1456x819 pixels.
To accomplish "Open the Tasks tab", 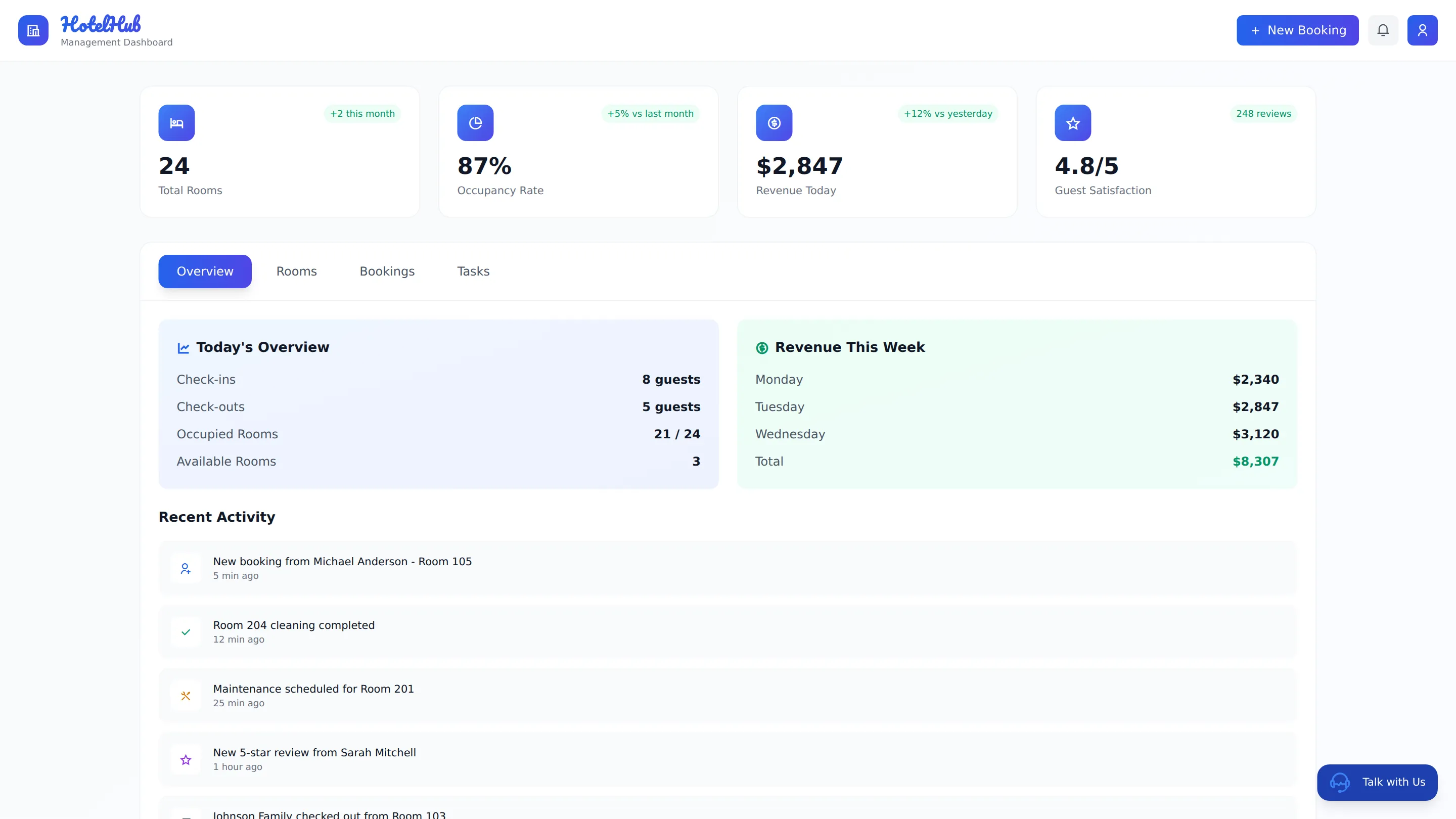I will tap(473, 271).
